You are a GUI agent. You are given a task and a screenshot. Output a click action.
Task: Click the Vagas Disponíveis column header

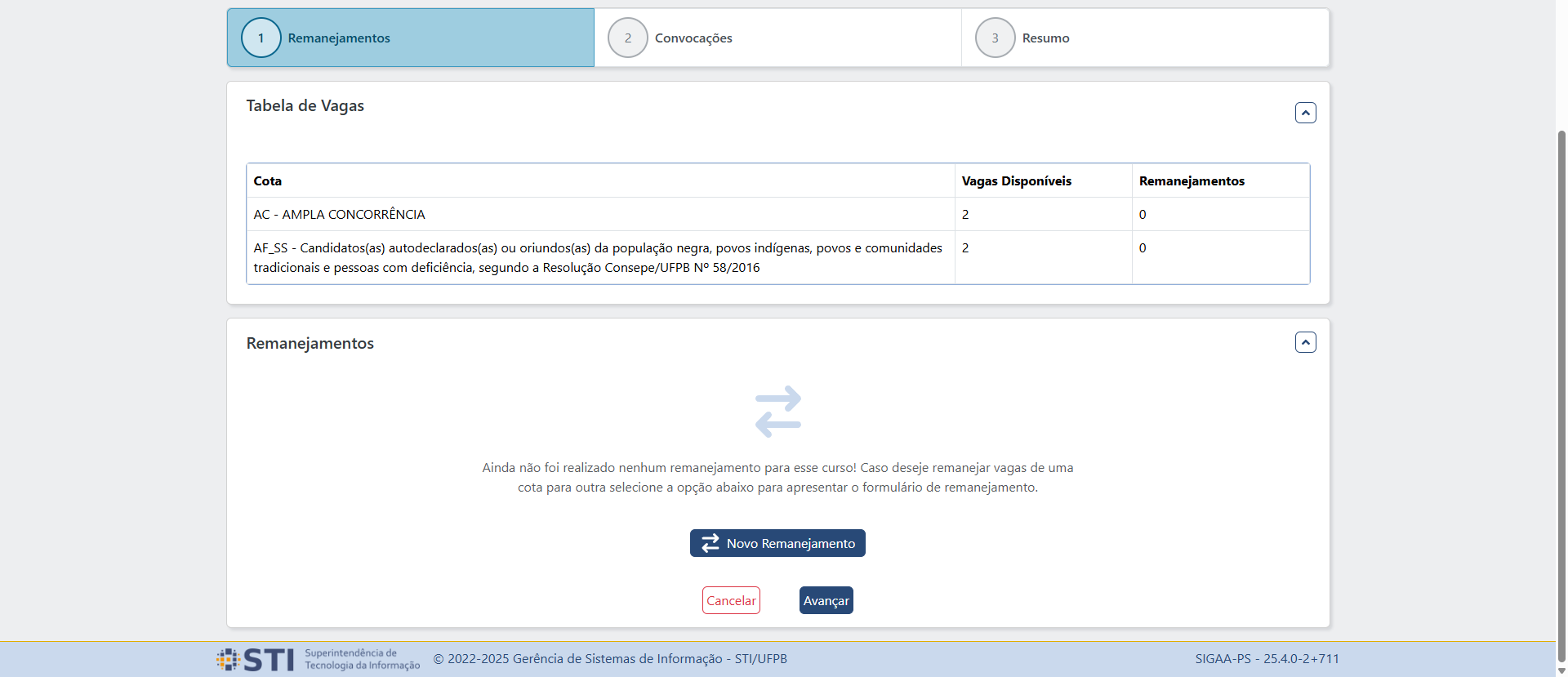point(1016,181)
